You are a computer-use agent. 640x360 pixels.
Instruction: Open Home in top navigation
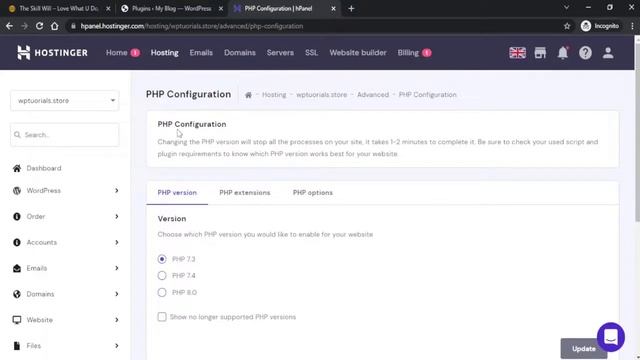[x=117, y=53]
